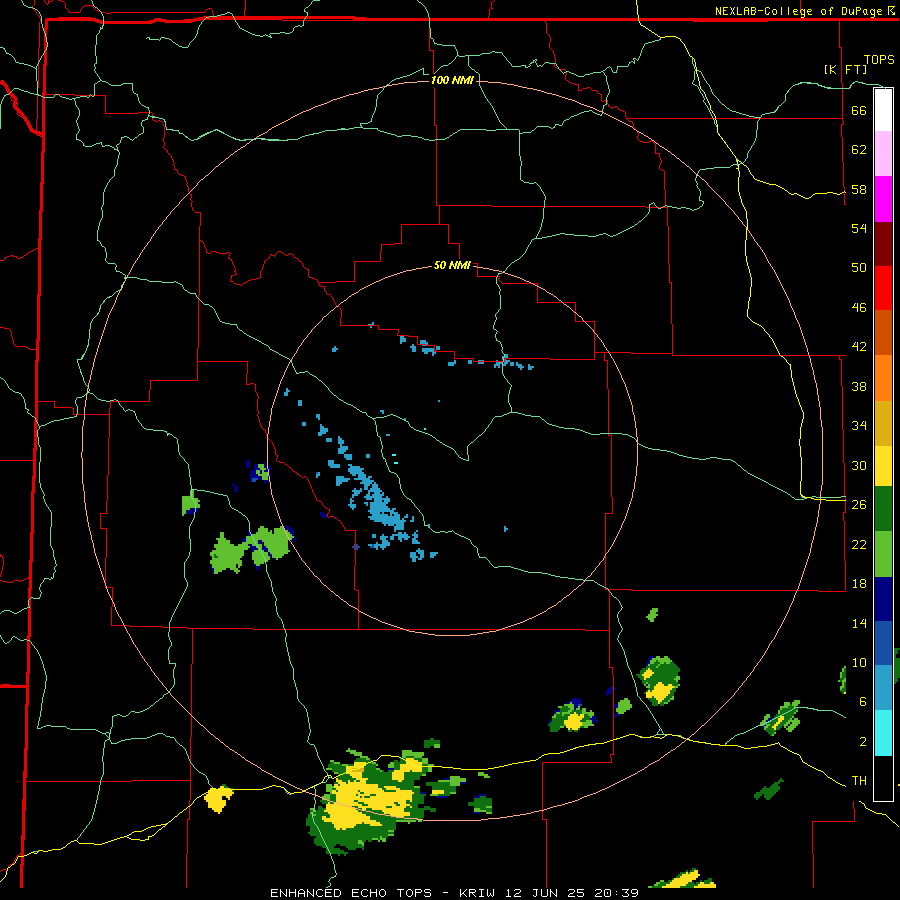Click the dark green swatch between 26 and 30

[x=883, y=509]
